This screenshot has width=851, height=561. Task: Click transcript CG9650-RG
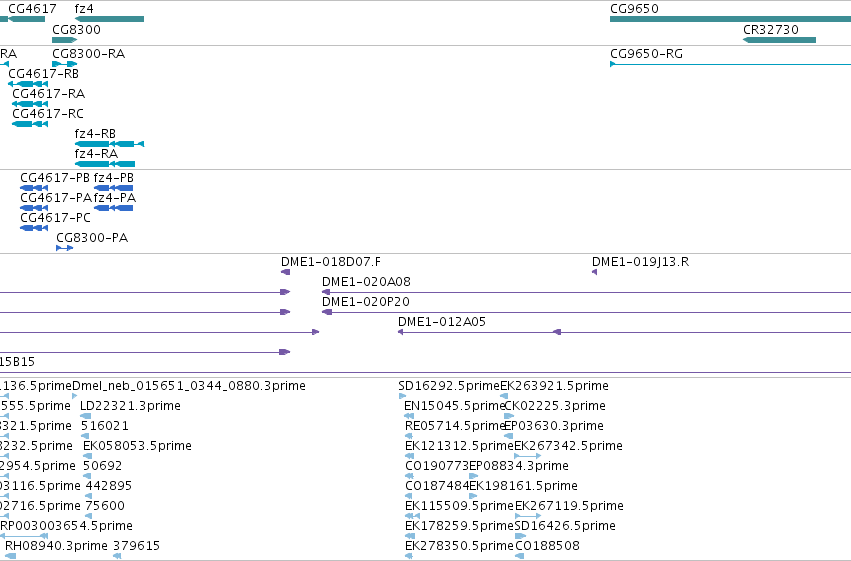pos(731,64)
